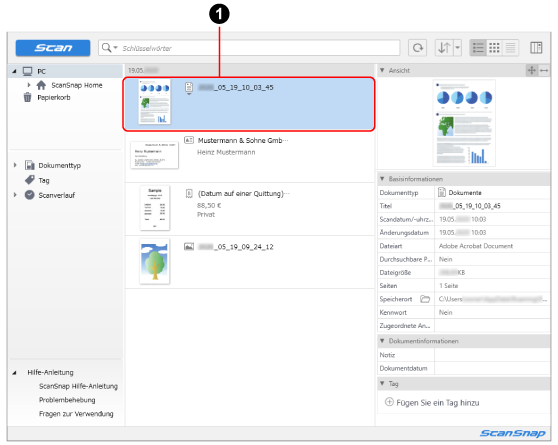558x445 pixels.
Task: Switch to compact details list view
Action: pos(510,48)
